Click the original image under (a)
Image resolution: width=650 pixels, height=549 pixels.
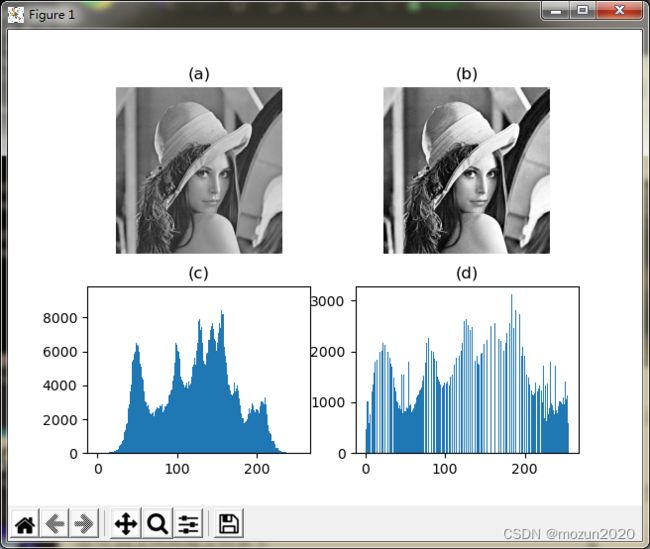pyautogui.click(x=199, y=170)
